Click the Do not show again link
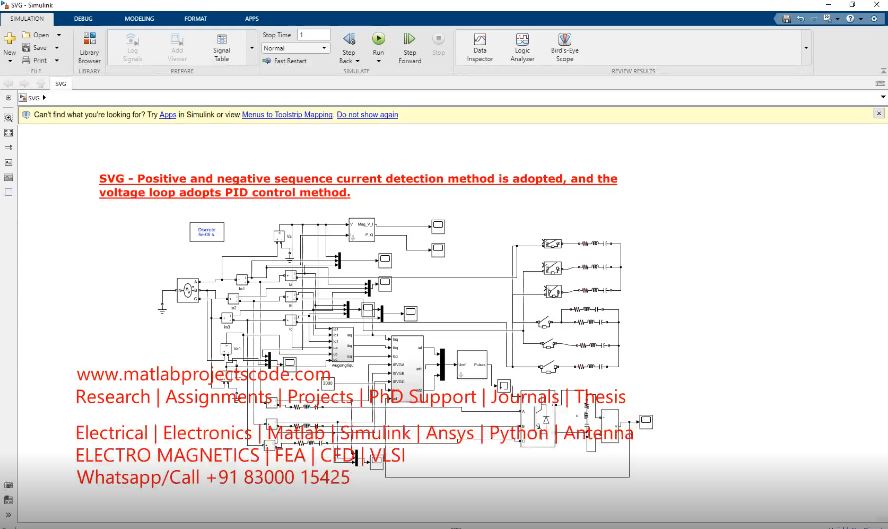The image size is (888, 529). point(368,114)
